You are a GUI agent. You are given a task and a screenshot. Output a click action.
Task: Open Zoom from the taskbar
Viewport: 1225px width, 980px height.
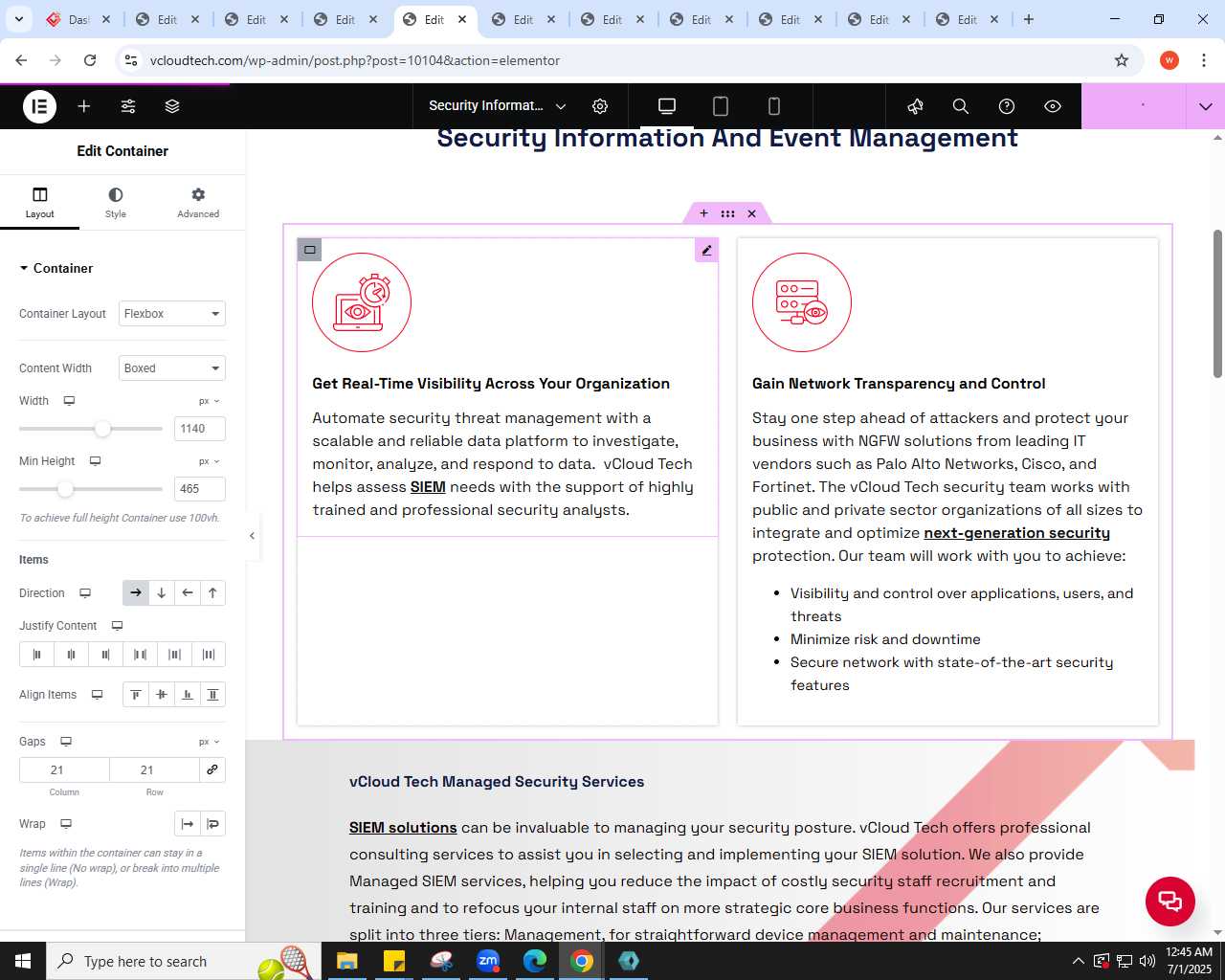(x=488, y=961)
